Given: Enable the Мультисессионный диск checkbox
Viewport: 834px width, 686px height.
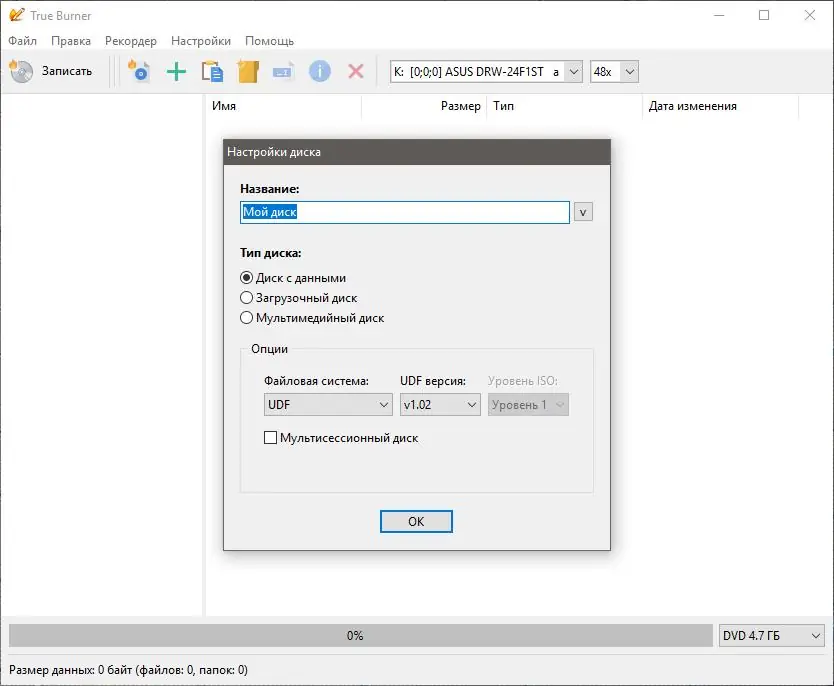Looking at the screenshot, I should [270, 438].
